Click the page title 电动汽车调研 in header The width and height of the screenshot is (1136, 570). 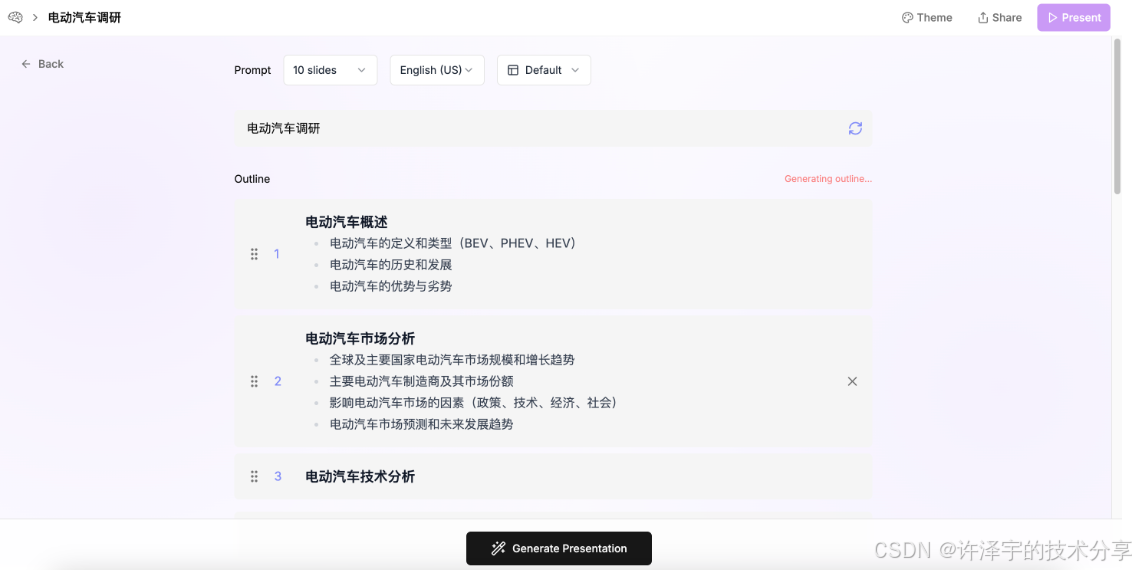(x=84, y=17)
